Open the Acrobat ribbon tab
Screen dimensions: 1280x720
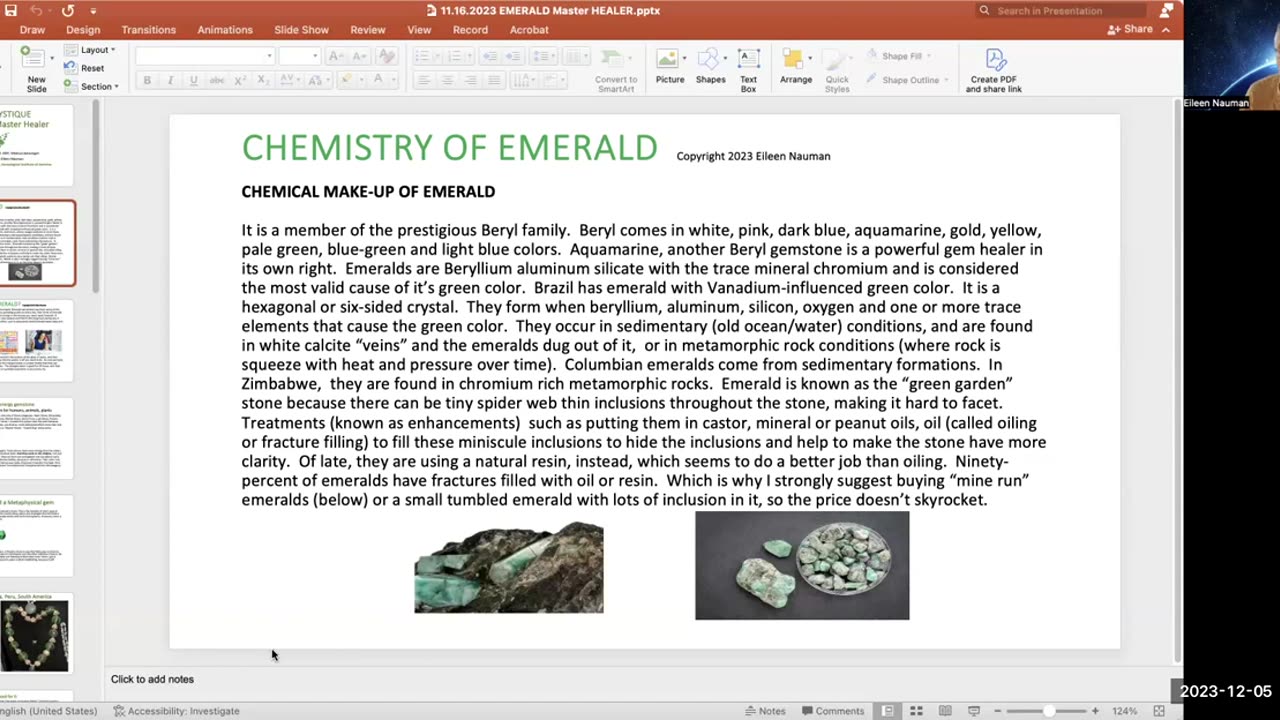[x=529, y=30]
